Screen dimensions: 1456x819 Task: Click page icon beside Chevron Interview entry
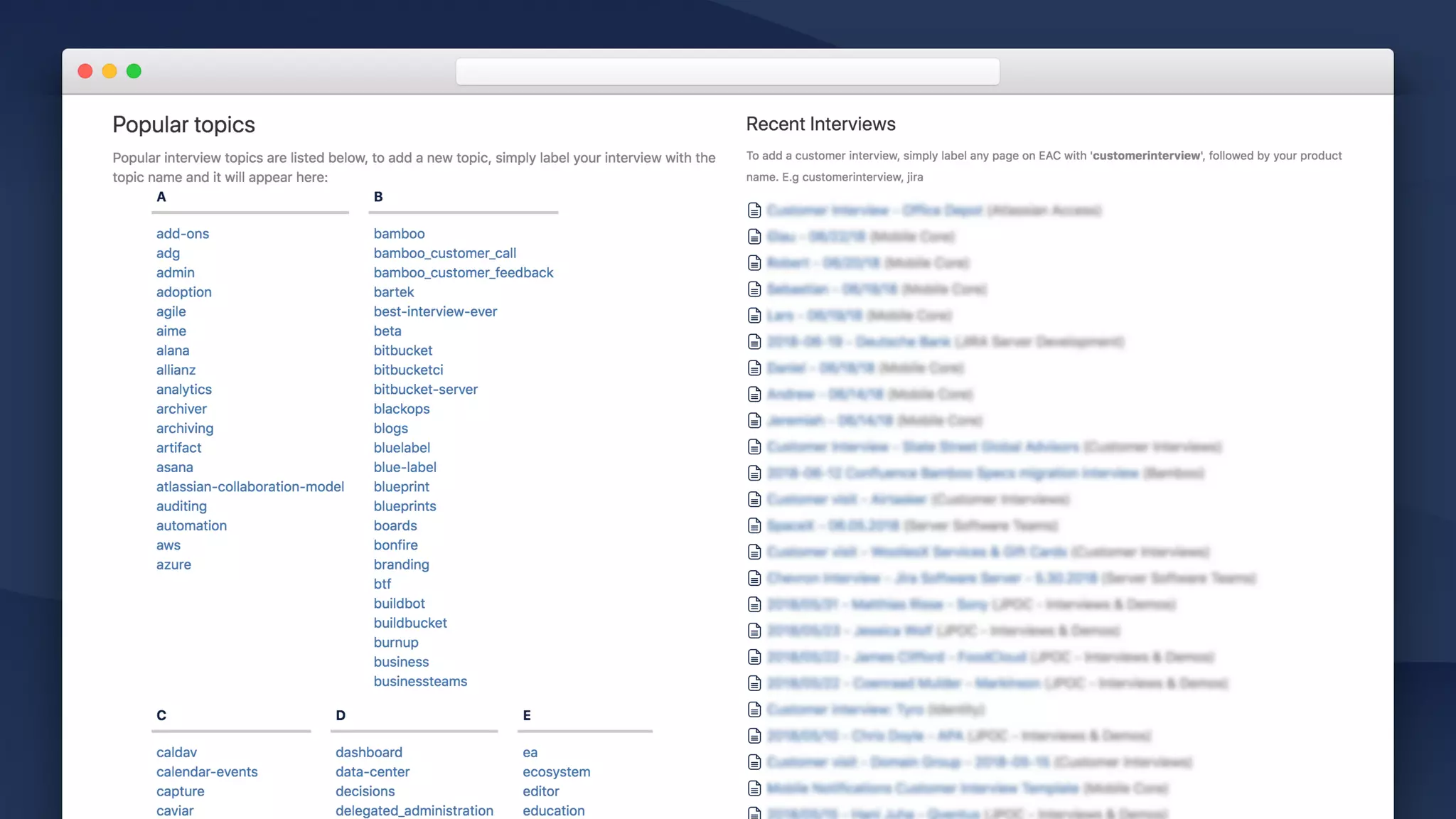[x=754, y=579]
